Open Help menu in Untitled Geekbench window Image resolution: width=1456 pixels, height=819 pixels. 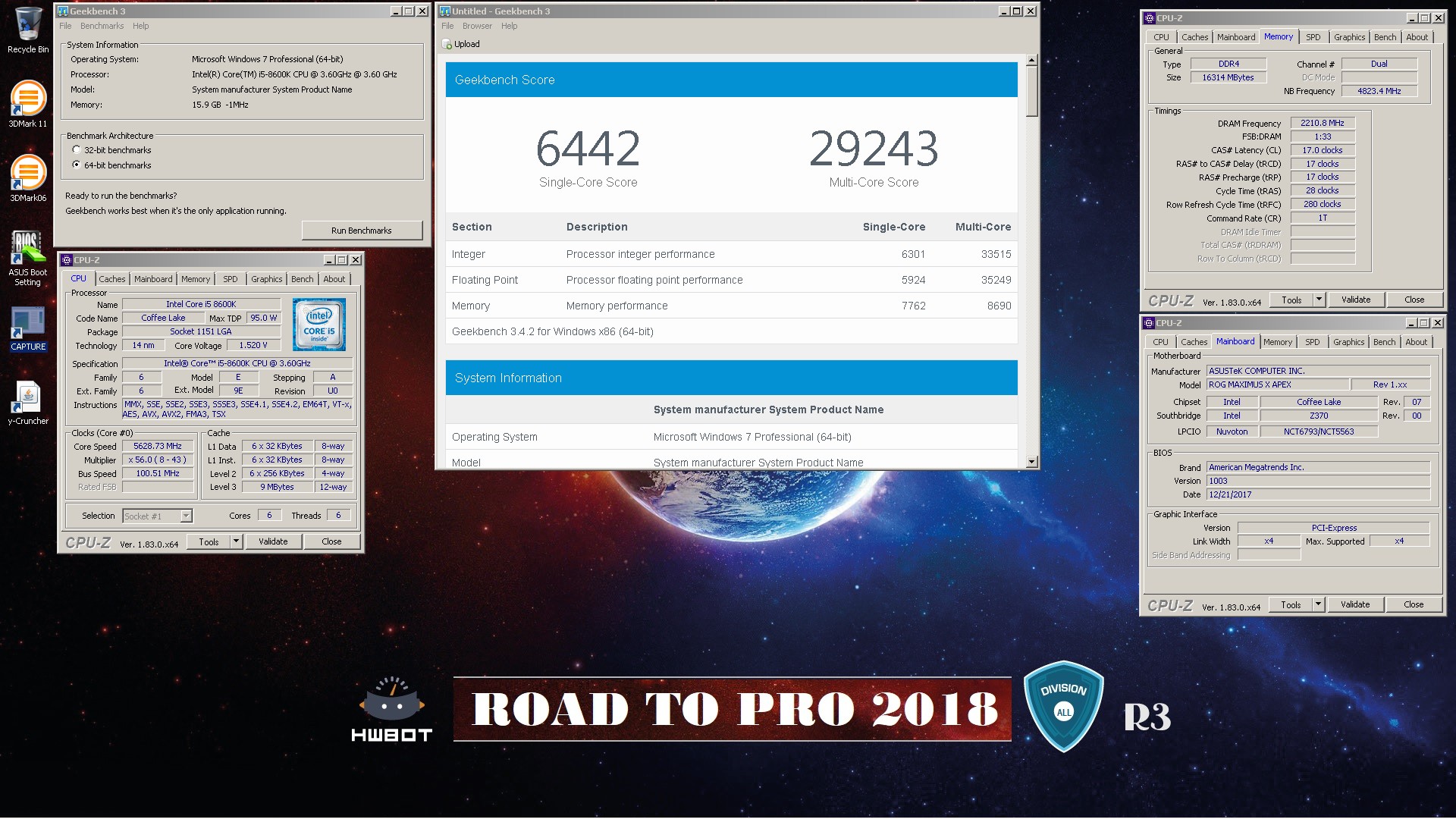510,26
